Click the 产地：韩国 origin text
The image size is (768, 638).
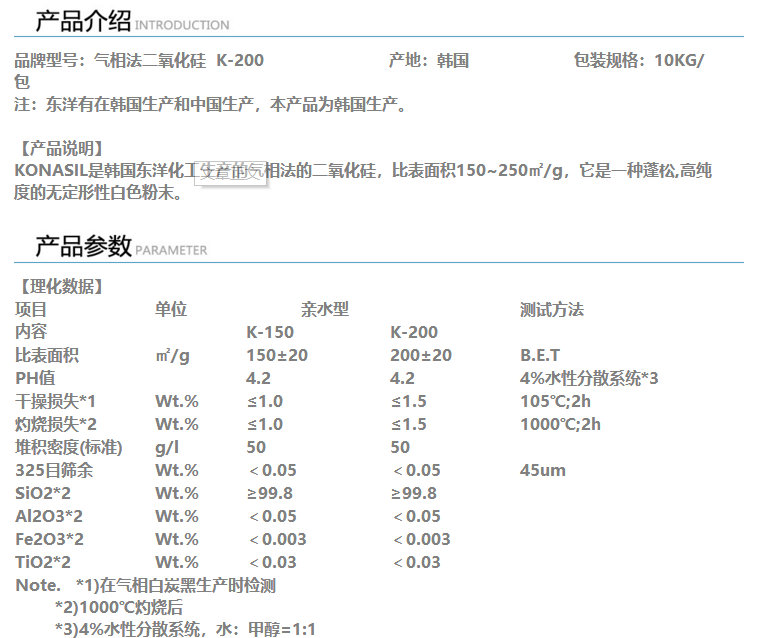428,61
